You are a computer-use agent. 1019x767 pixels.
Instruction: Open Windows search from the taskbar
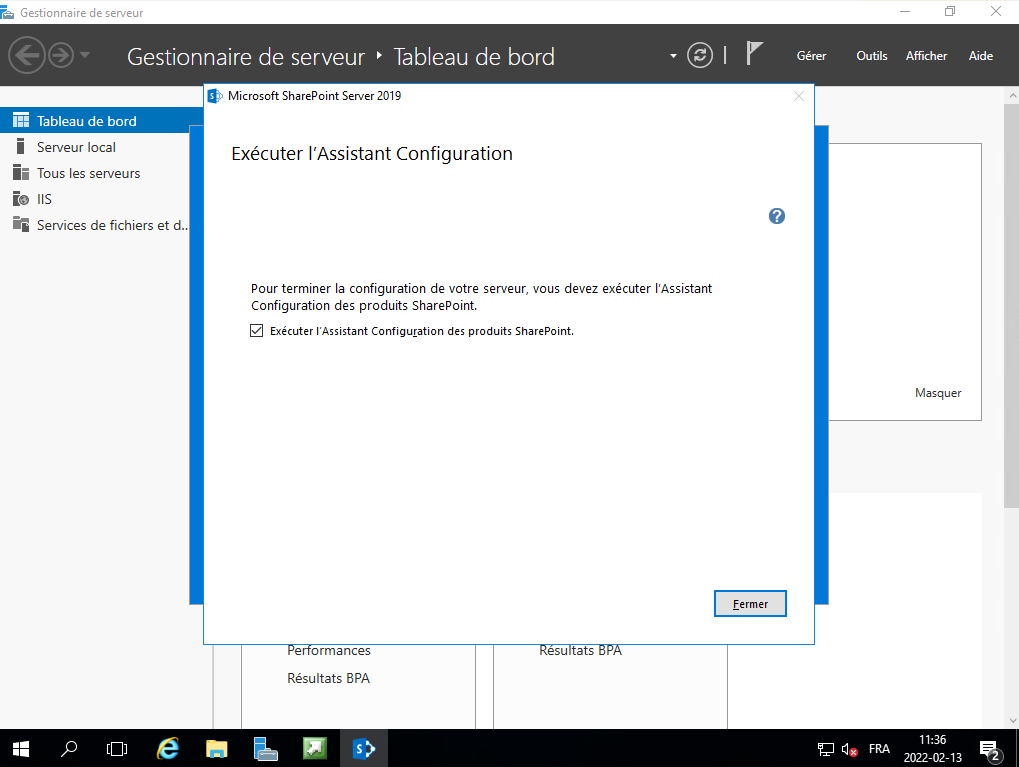[x=69, y=749]
